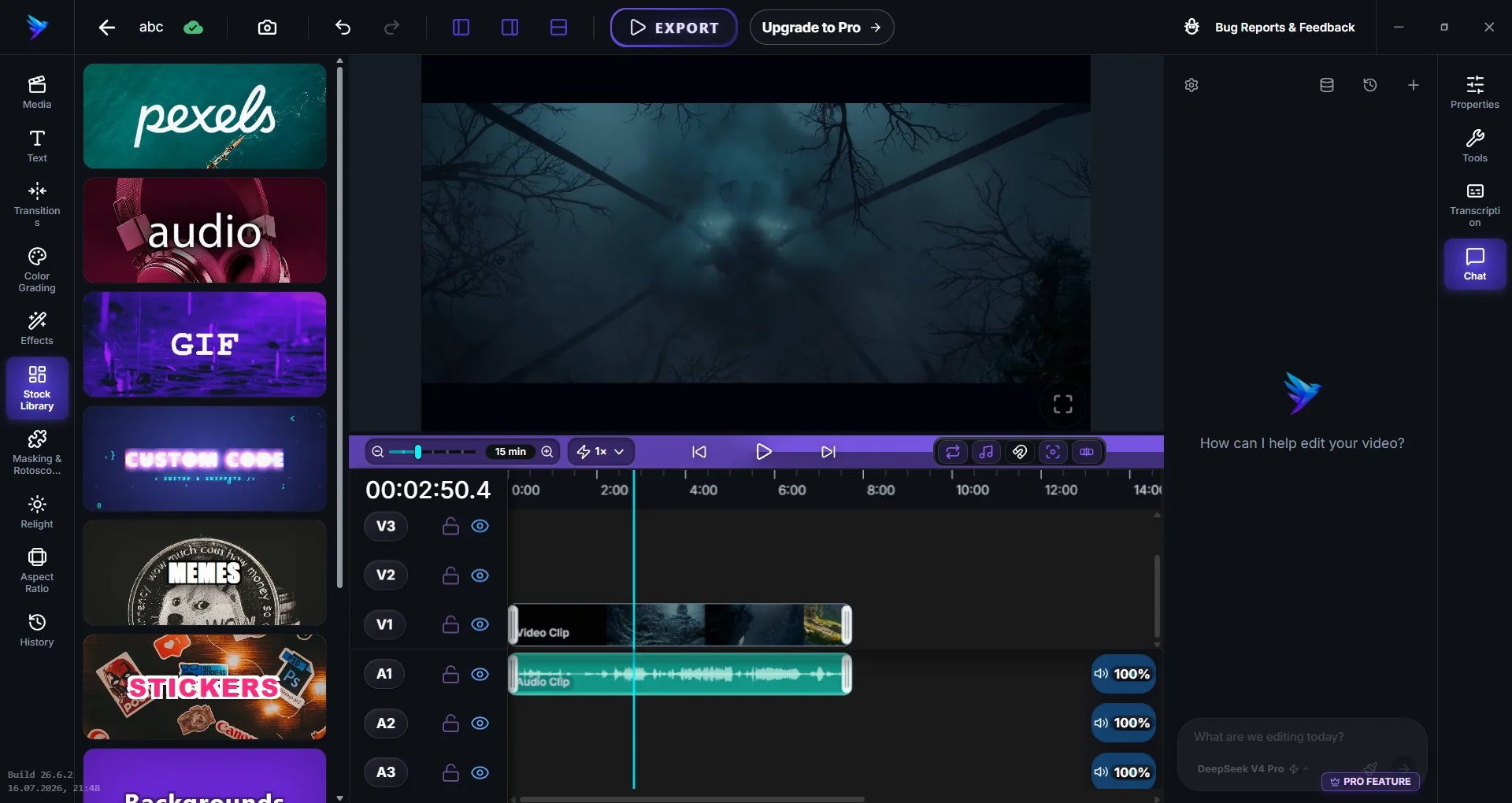Open the Text panel
Screen dimensions: 1512x803
pyautogui.click(x=37, y=146)
